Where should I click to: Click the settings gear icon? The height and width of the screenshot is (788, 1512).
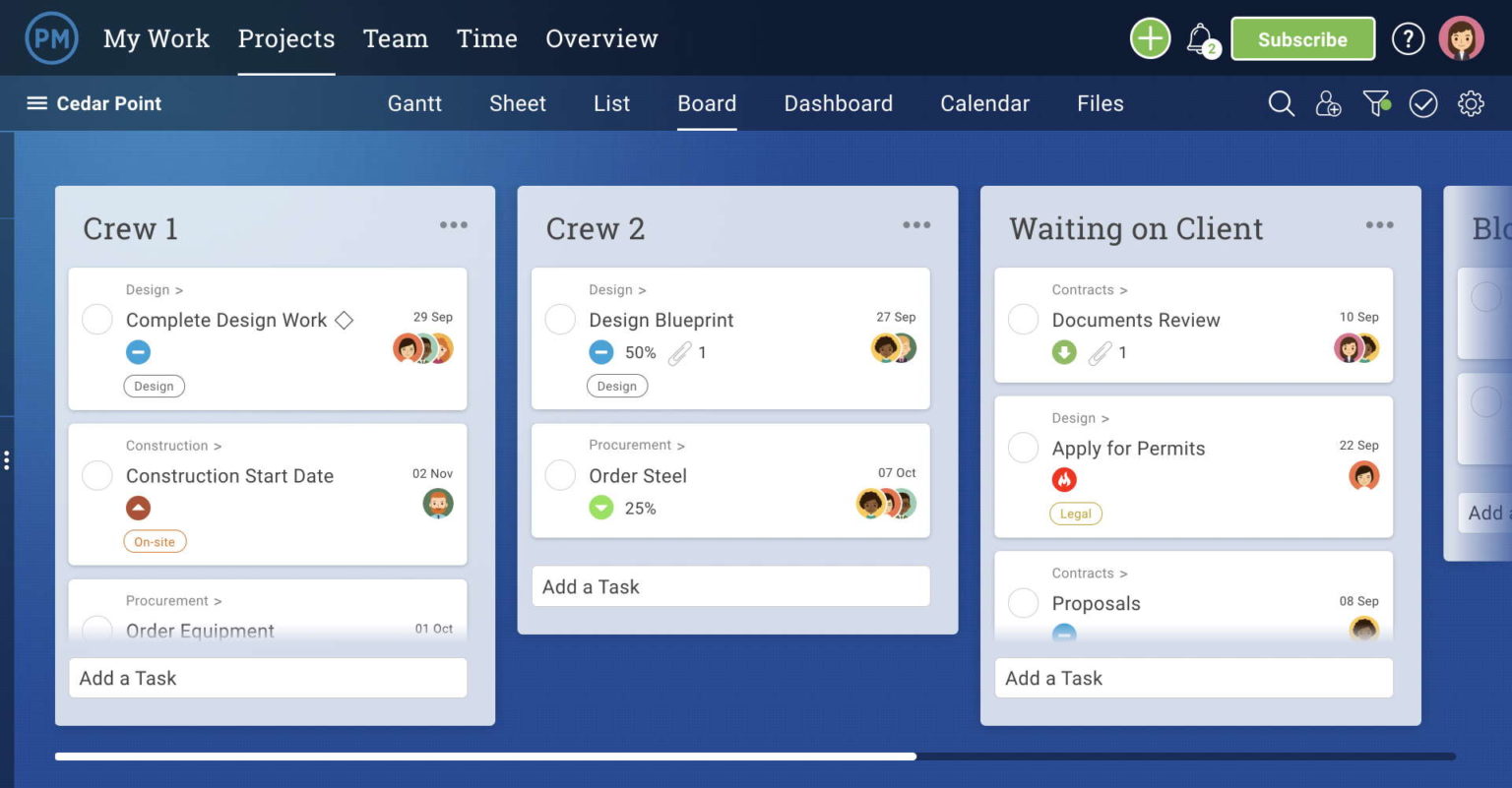(1471, 103)
